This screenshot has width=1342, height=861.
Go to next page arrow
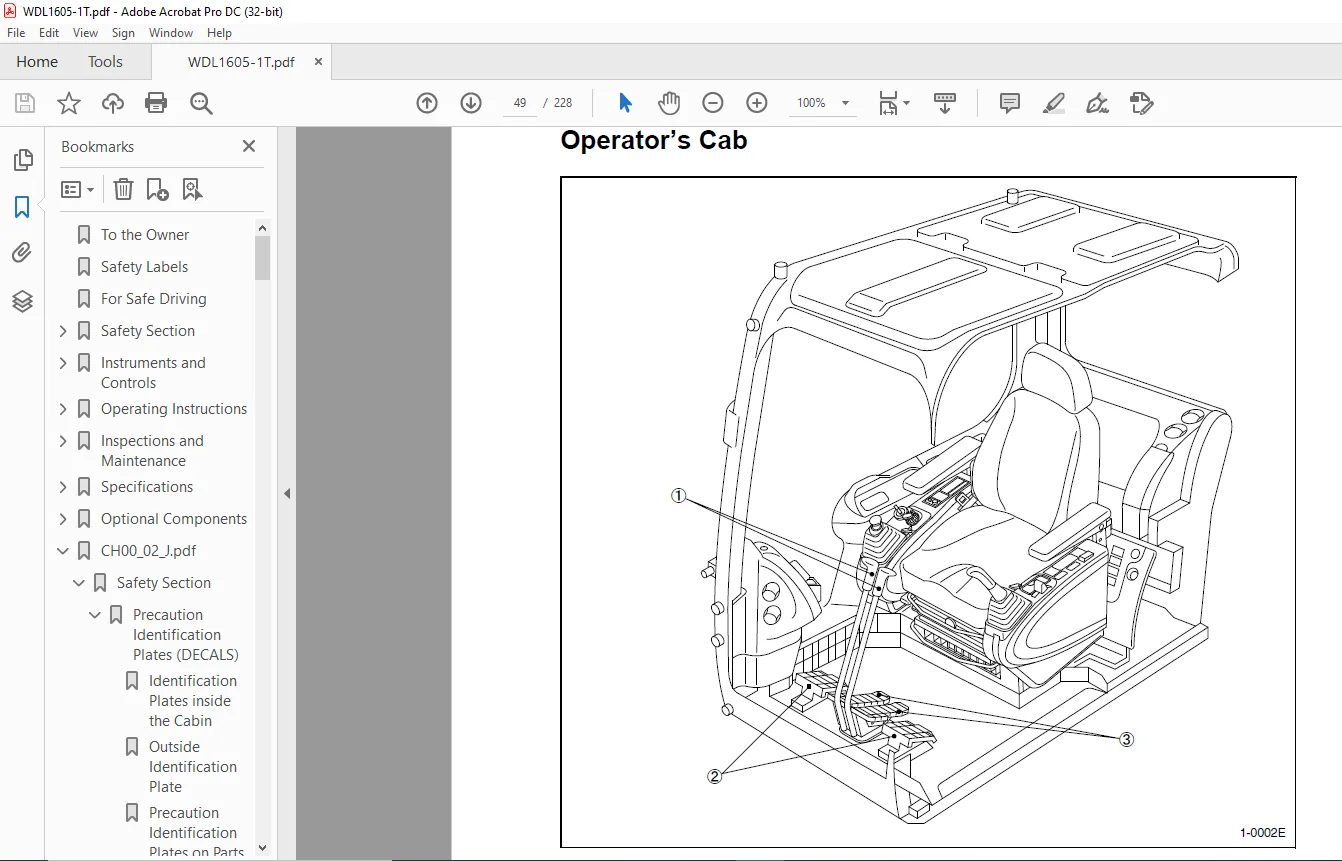(471, 103)
